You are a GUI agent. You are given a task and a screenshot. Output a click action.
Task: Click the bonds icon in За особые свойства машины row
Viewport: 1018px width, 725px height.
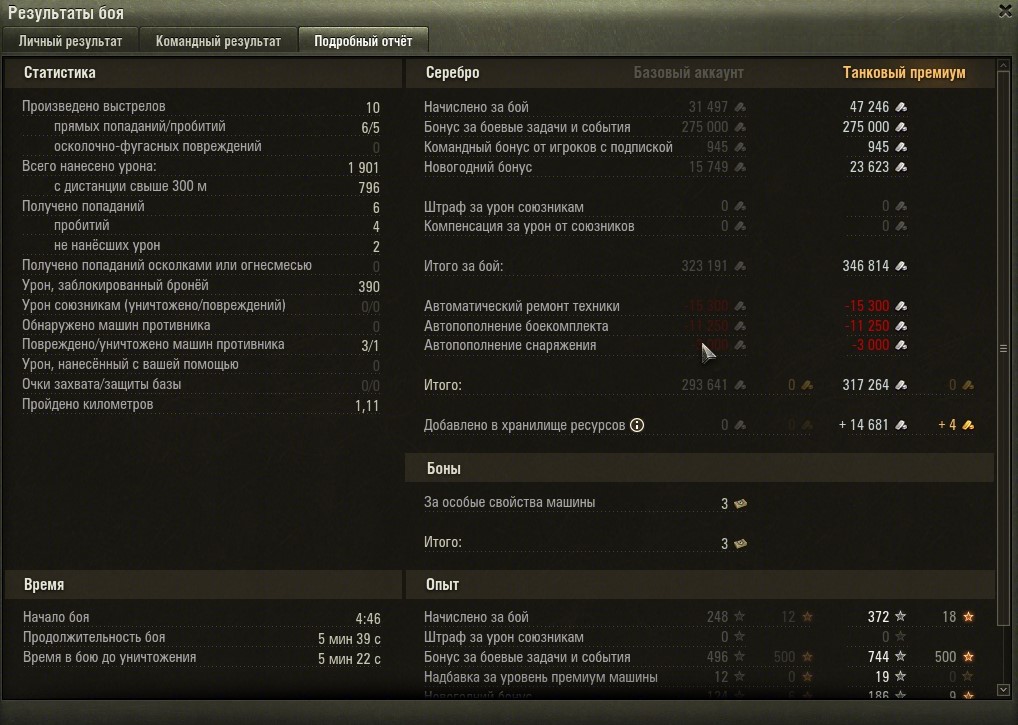[740, 503]
